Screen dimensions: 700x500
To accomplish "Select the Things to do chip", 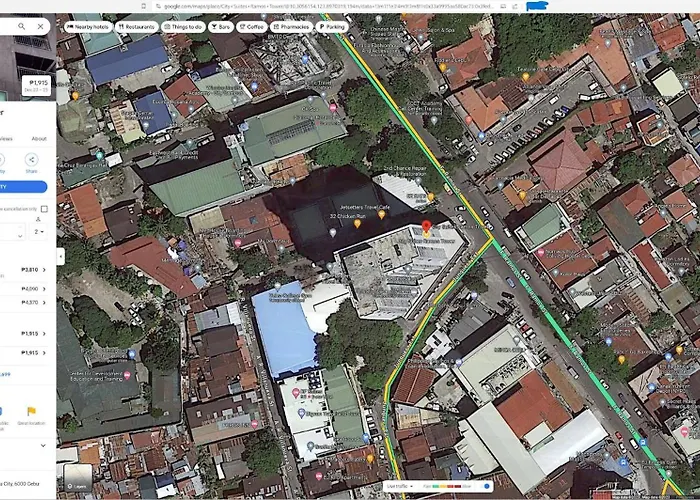I will [183, 27].
